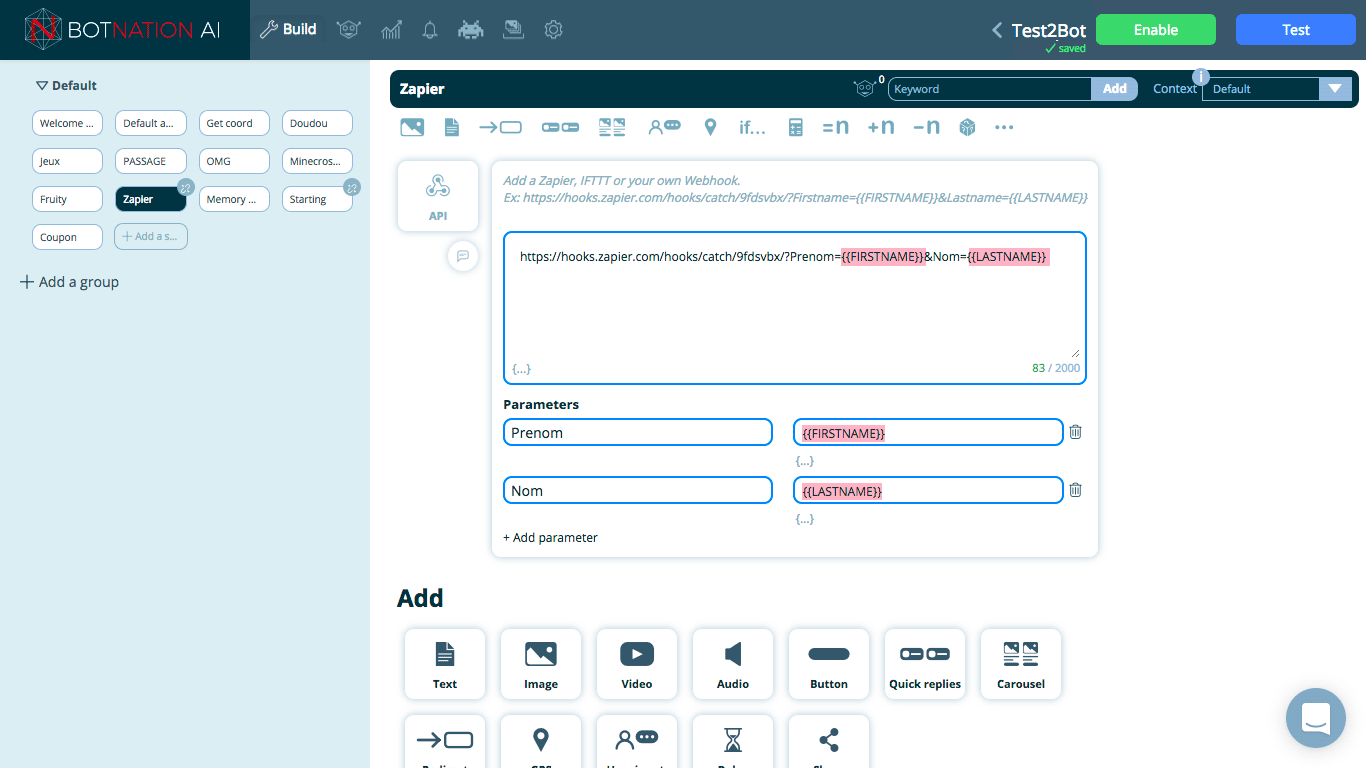Open the chat support bubble
This screenshot has height=768, width=1366.
click(1315, 717)
